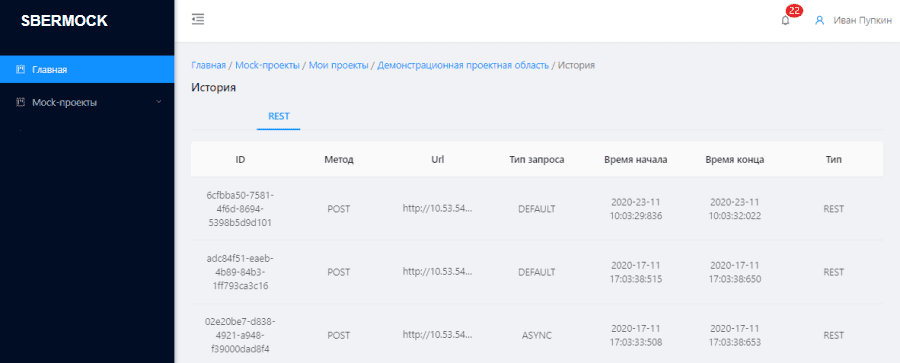Click start time 2020-23-11 10:03:29:836
Image resolution: width=900 pixels, height=363 pixels.
(635, 209)
